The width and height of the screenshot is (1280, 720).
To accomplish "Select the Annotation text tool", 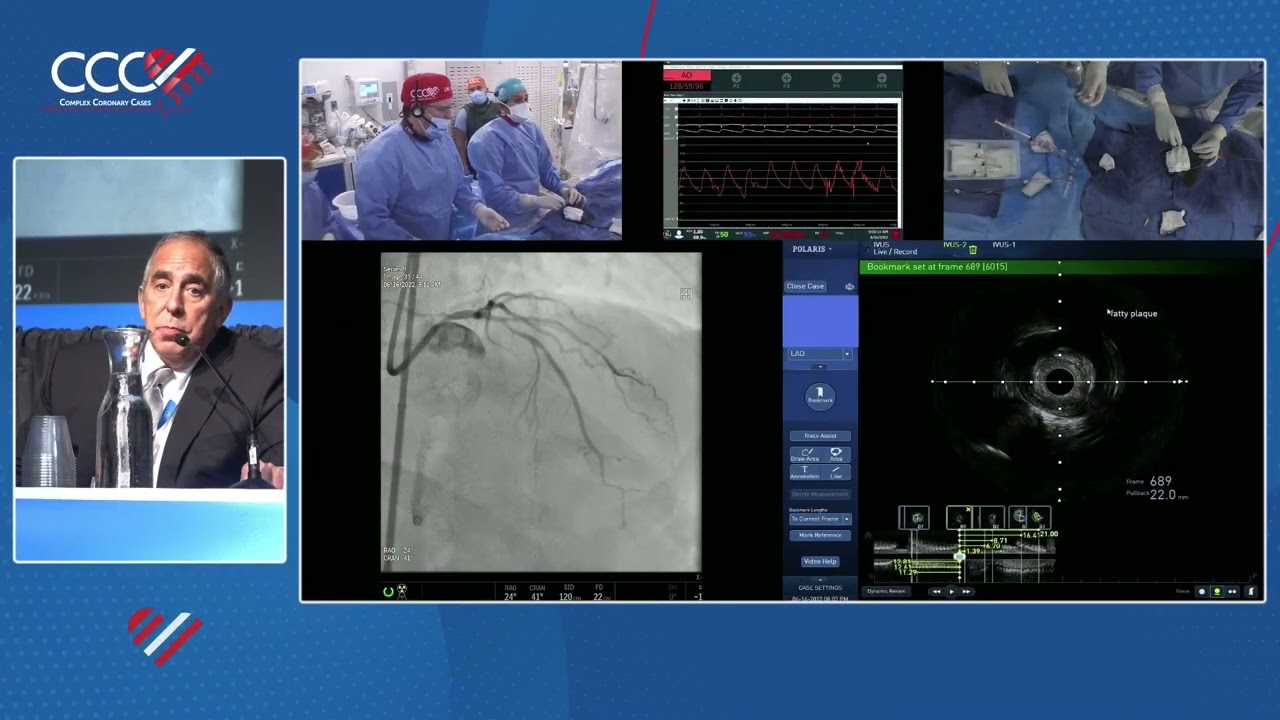I will 805,472.
